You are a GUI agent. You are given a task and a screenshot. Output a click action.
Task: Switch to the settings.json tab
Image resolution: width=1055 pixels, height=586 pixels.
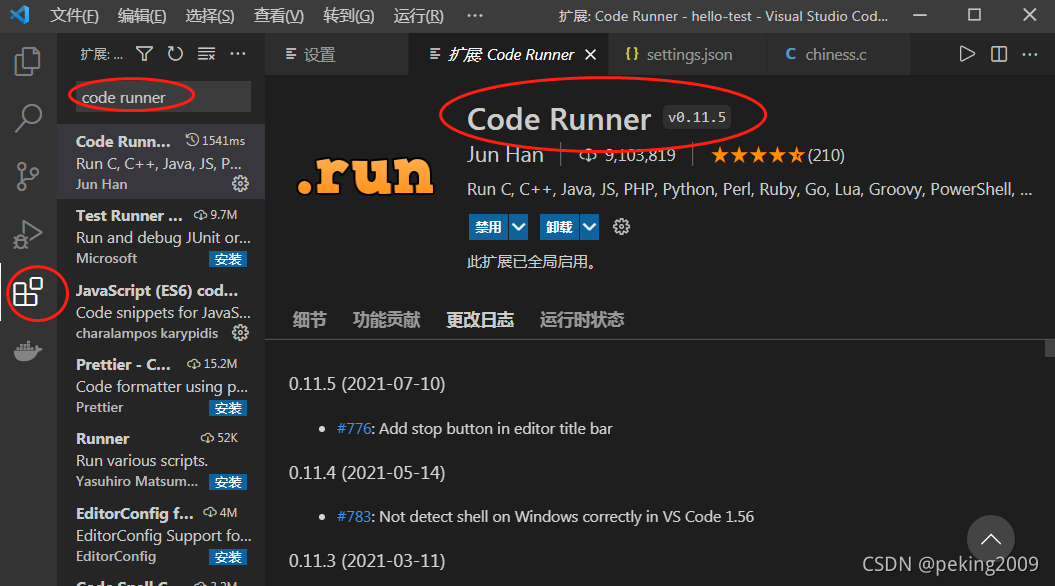click(x=688, y=54)
